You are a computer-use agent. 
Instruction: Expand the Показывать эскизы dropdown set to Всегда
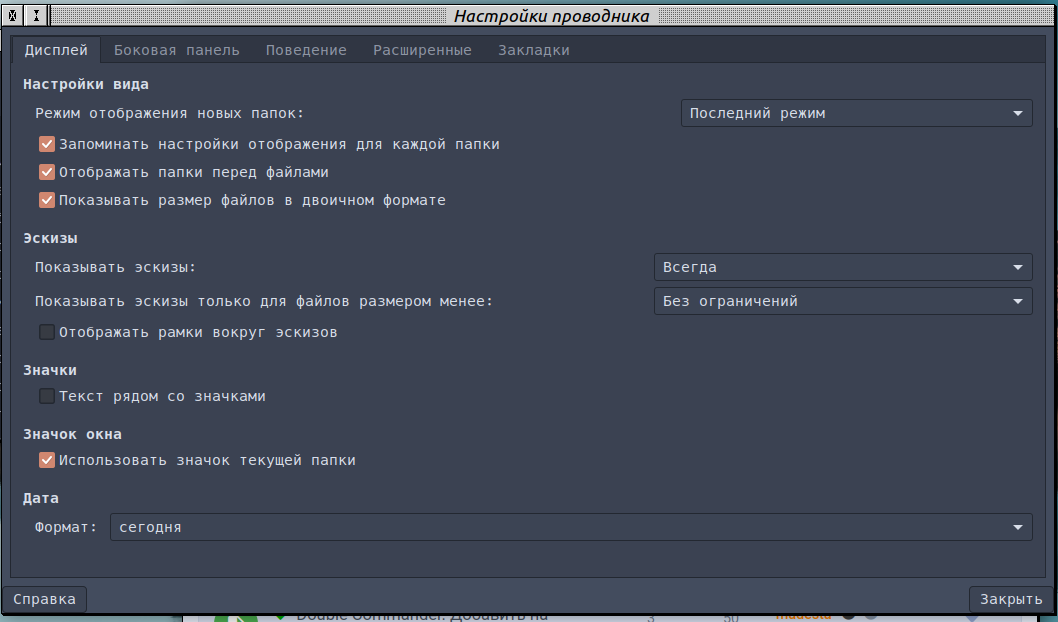click(843, 267)
